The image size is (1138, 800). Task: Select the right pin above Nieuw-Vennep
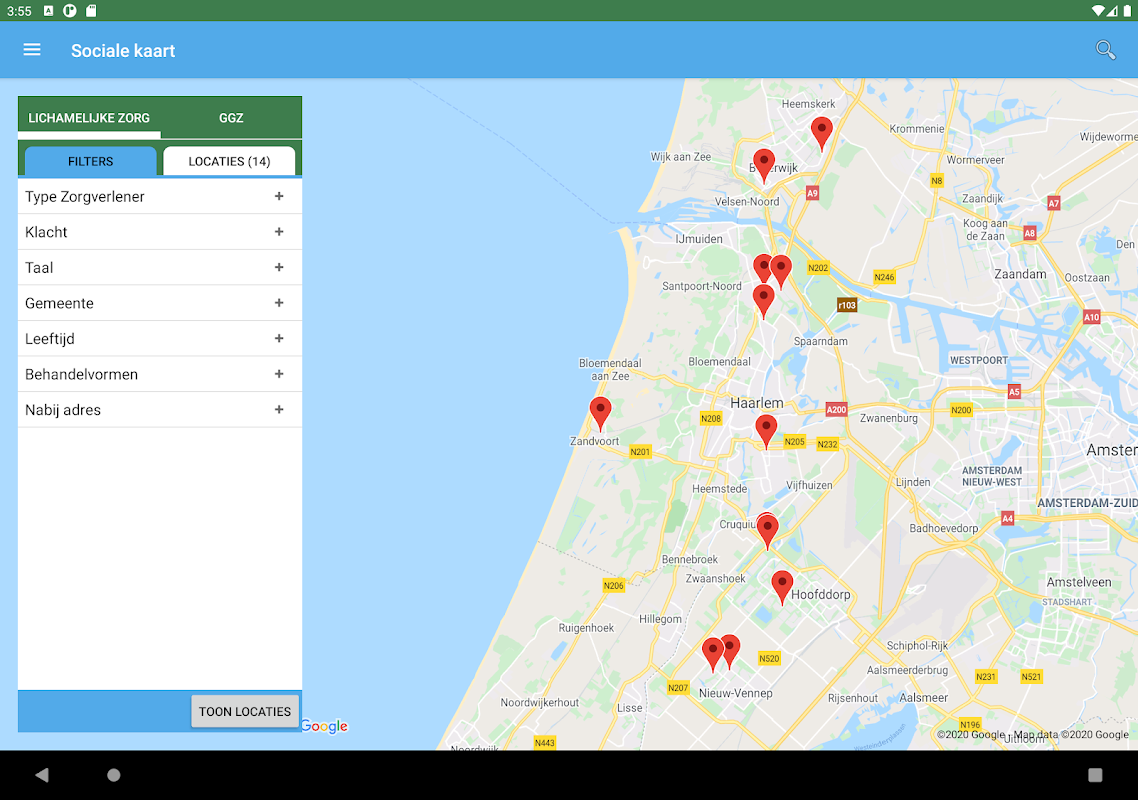[730, 651]
